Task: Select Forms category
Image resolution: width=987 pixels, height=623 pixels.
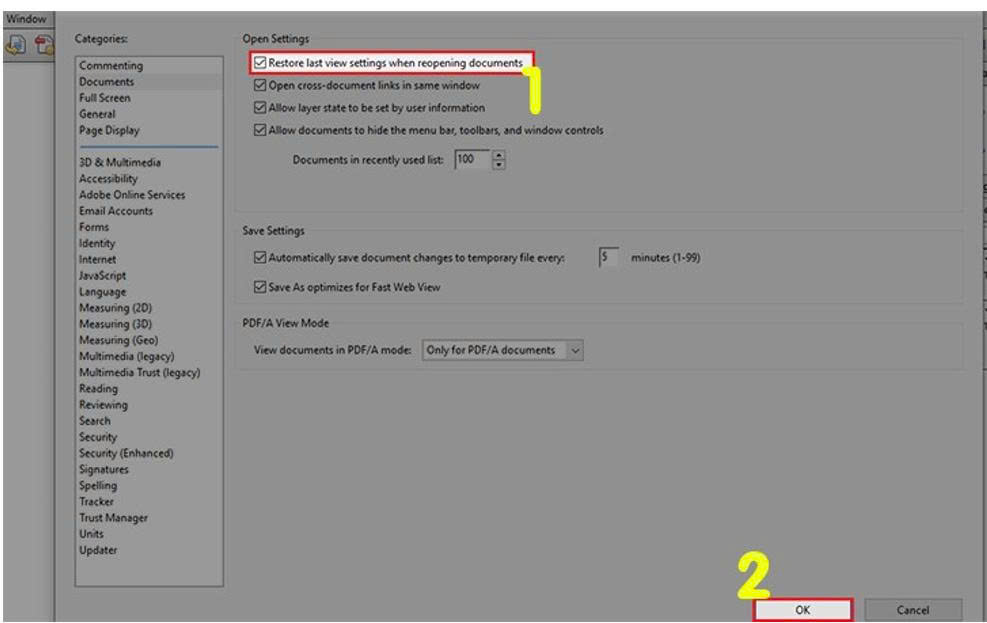Action: 94,227
